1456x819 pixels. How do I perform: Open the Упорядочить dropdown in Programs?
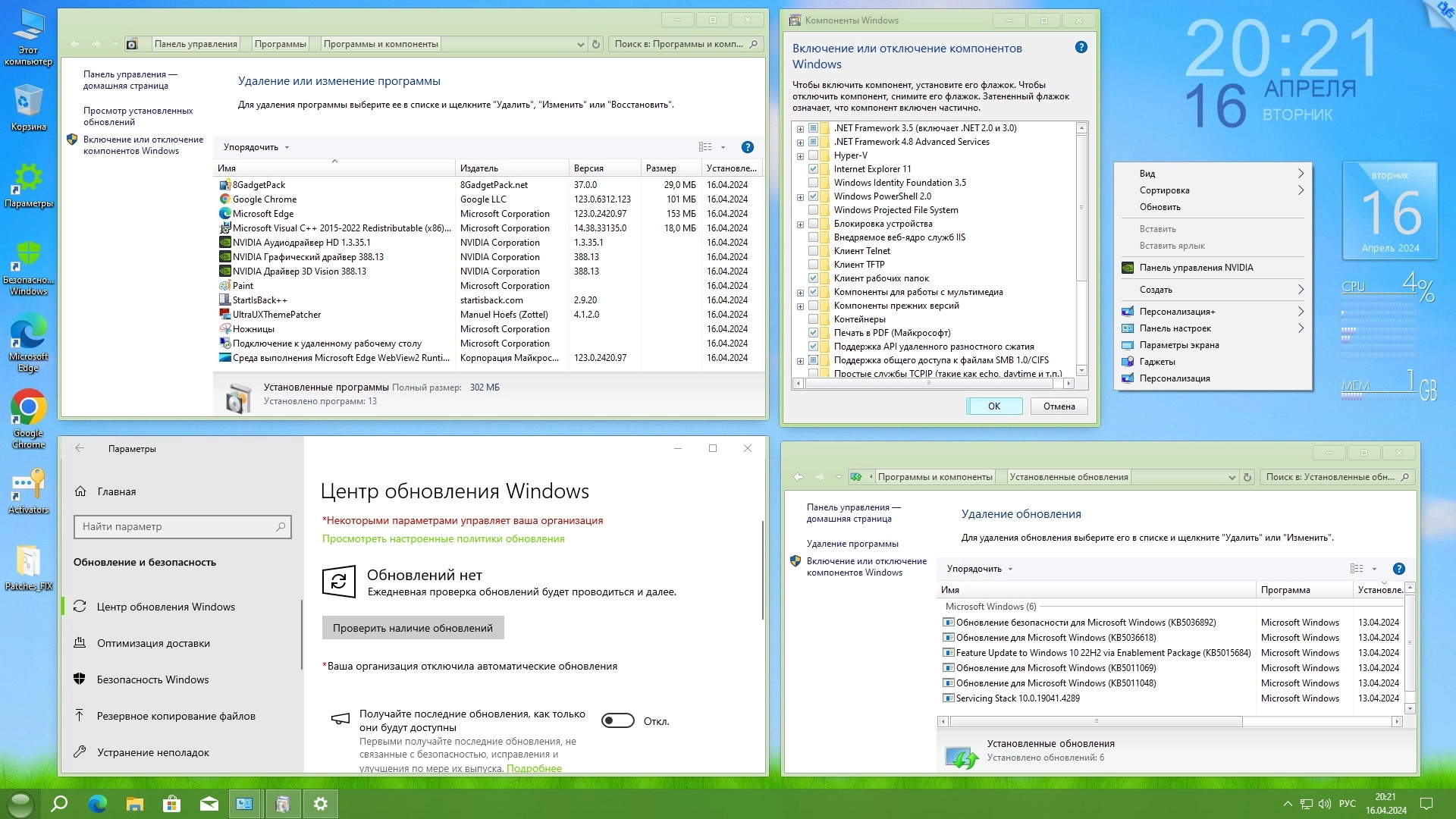tap(256, 147)
